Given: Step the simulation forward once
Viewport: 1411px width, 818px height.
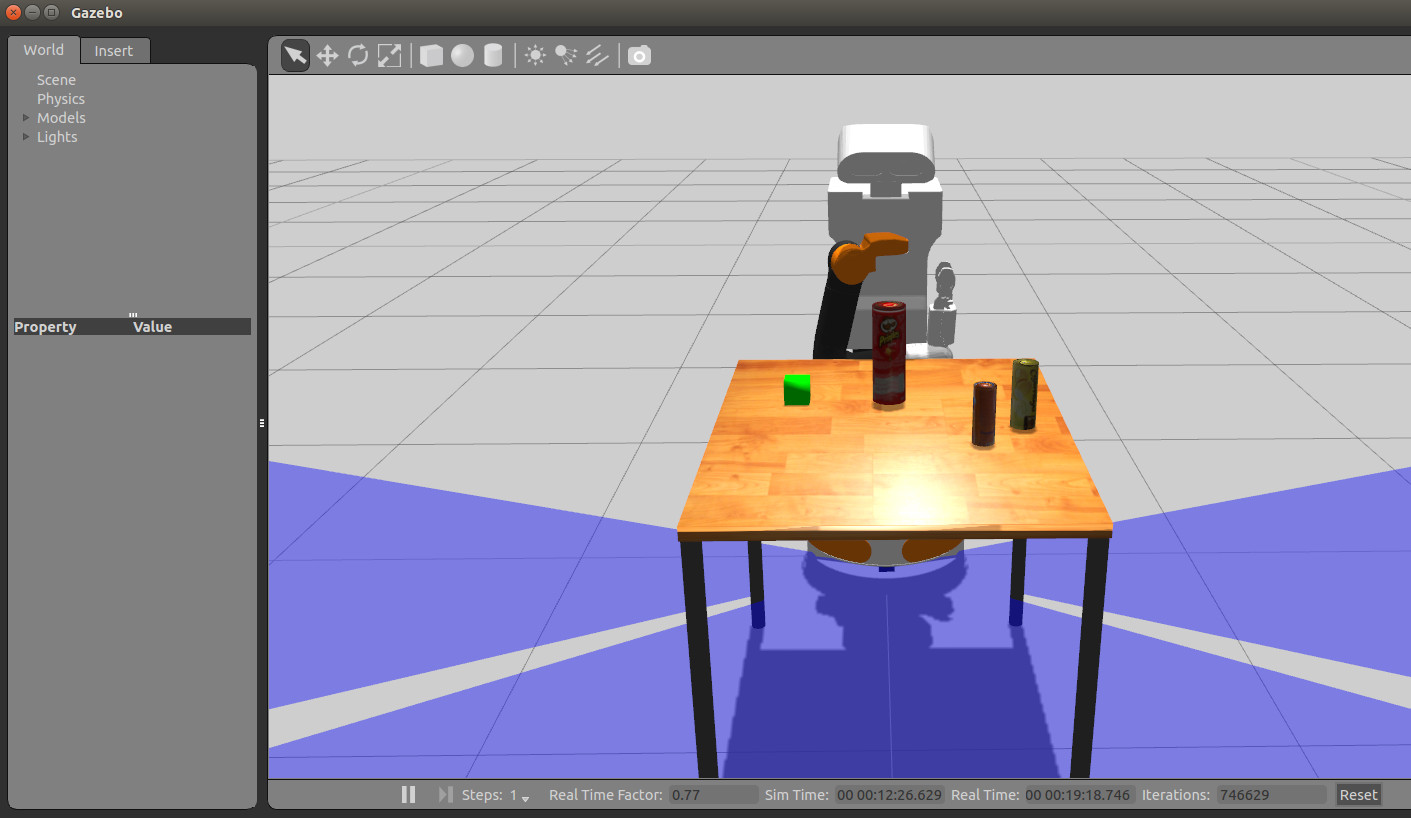Looking at the screenshot, I should click(445, 795).
